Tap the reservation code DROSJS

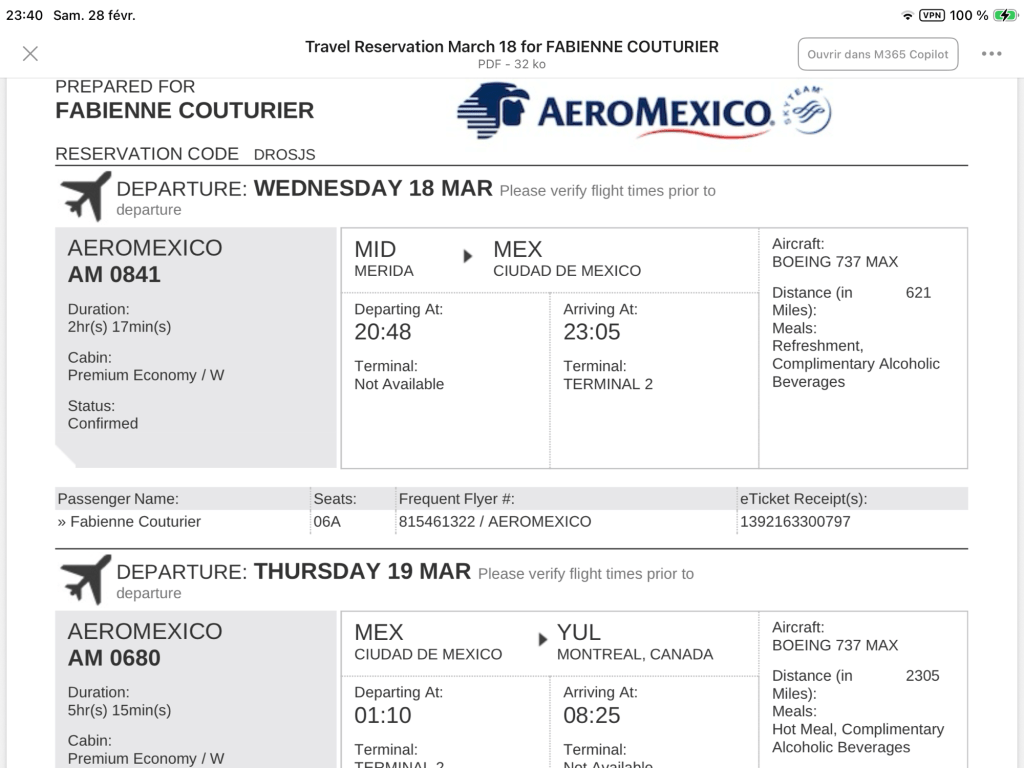pos(285,155)
